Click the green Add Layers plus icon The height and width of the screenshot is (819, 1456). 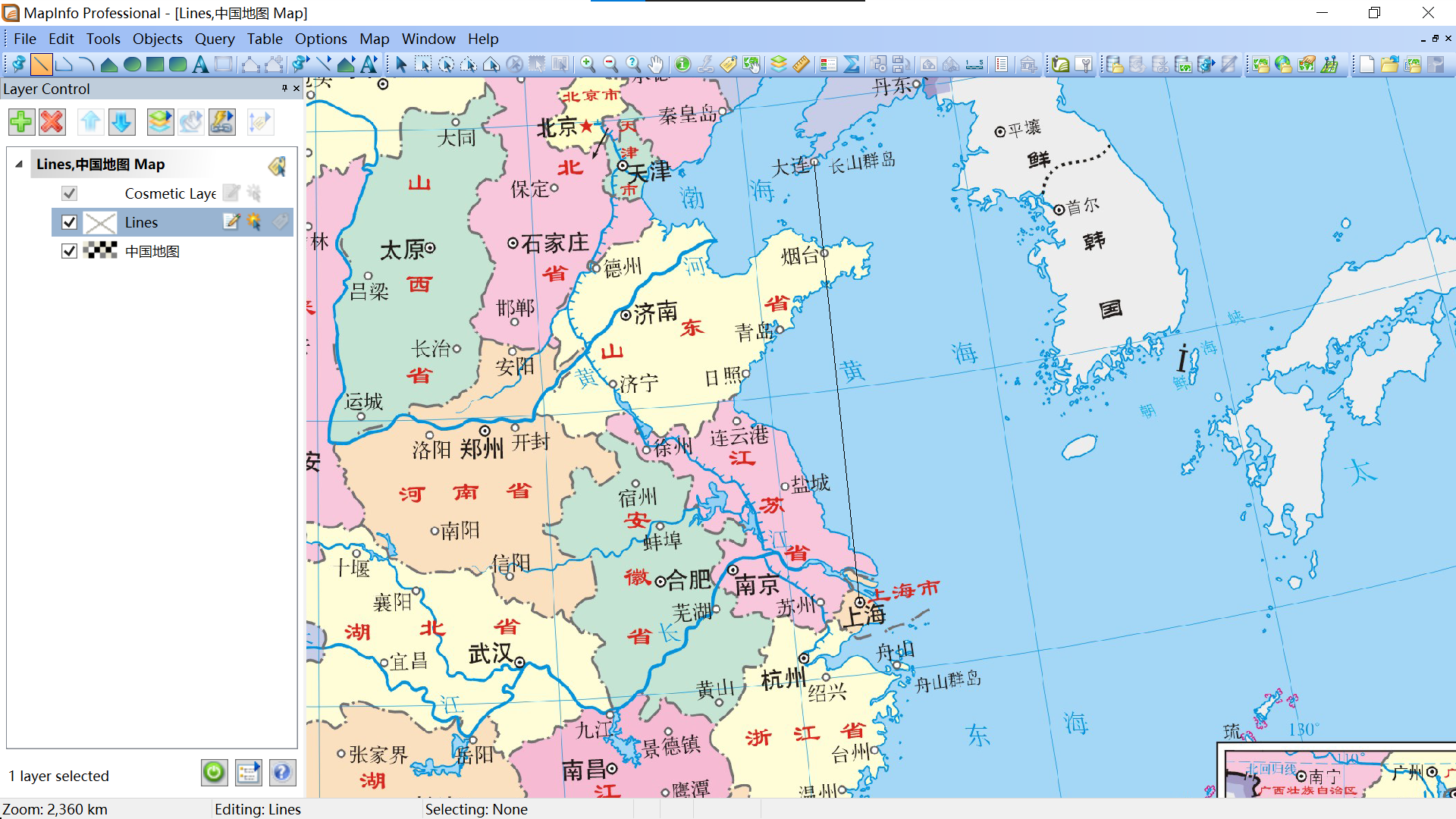pos(22,122)
